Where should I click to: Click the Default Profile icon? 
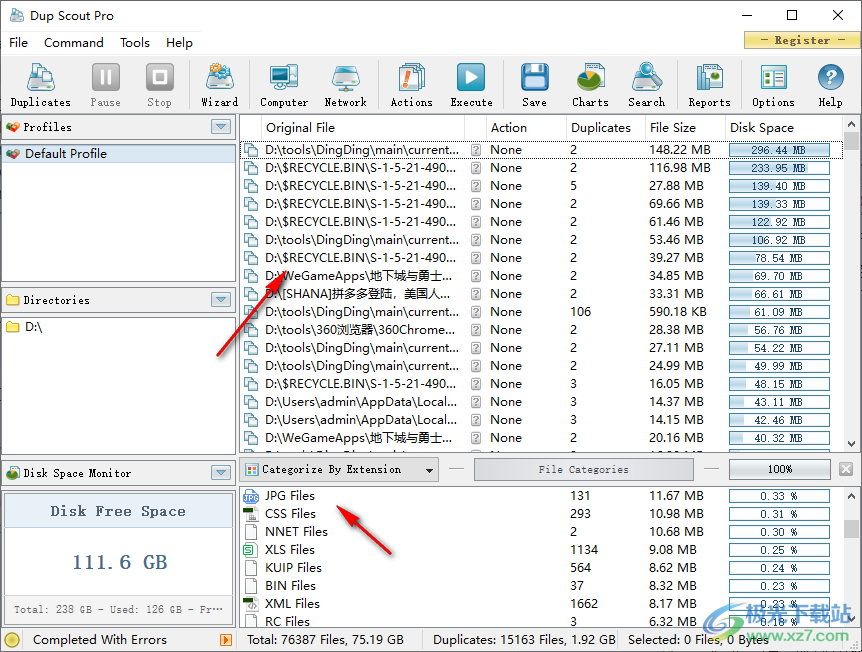click(x=13, y=154)
